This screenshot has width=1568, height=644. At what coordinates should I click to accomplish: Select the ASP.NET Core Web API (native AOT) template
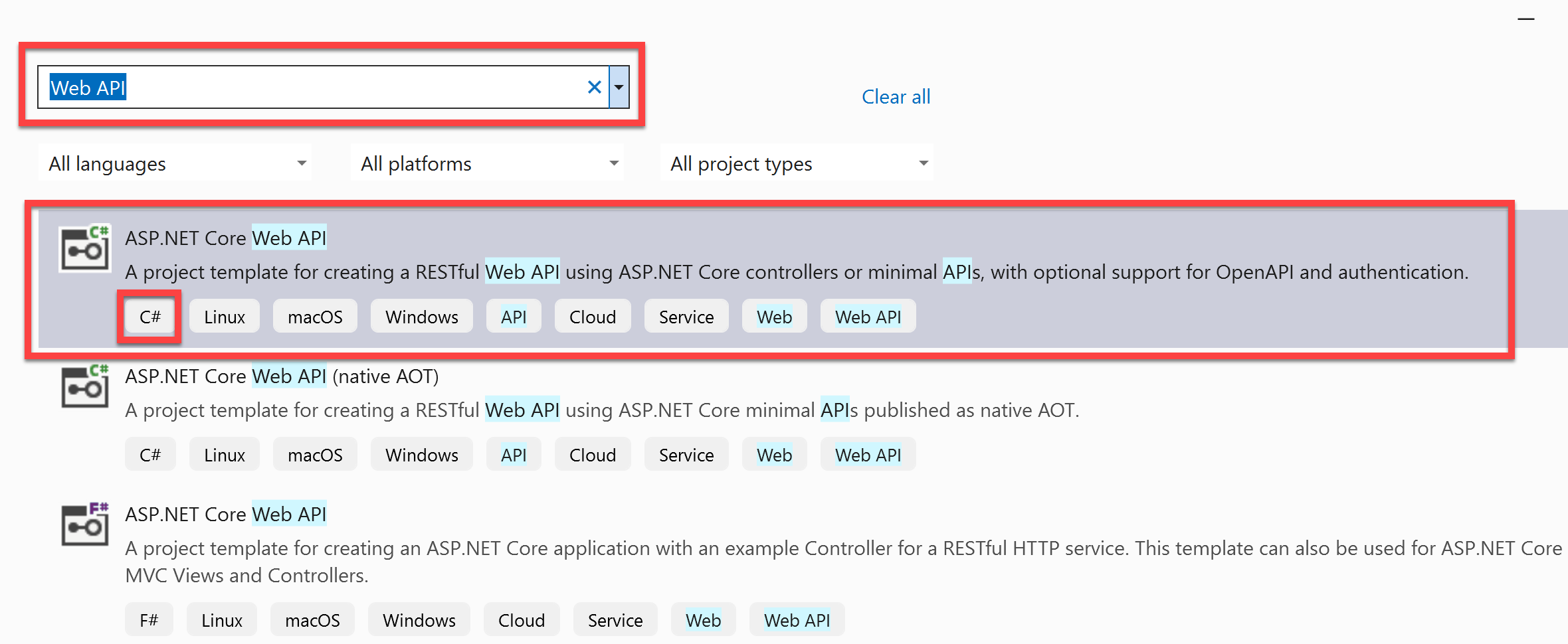point(282,376)
